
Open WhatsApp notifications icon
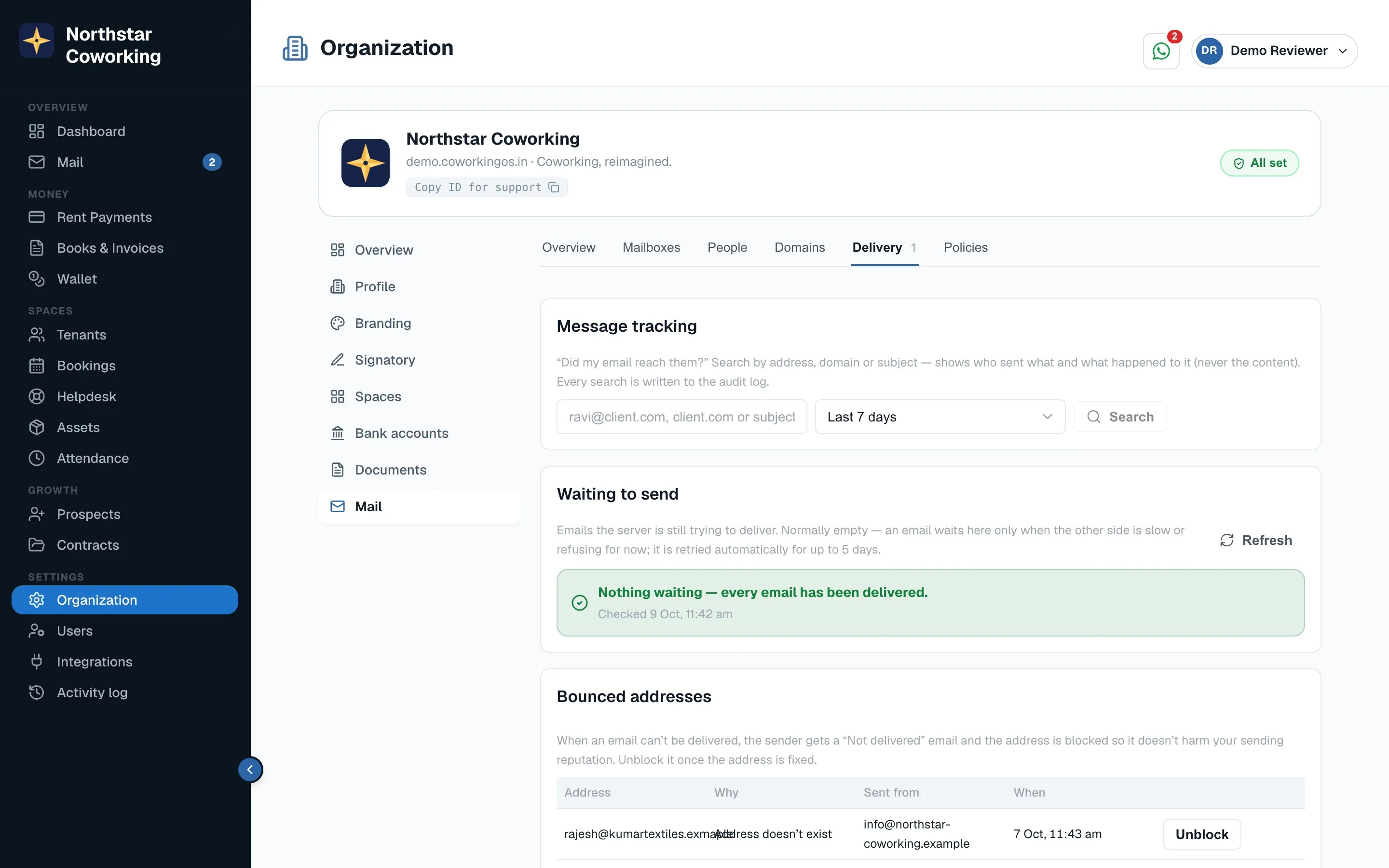[1160, 51]
